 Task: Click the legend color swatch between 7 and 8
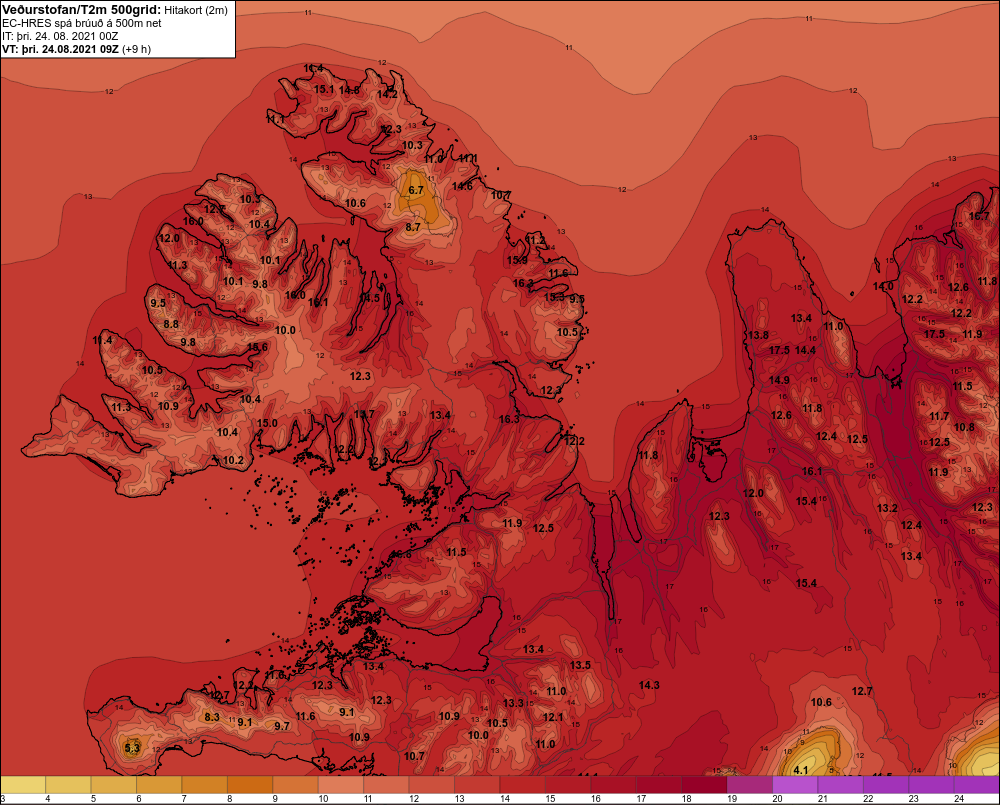[x=205, y=785]
